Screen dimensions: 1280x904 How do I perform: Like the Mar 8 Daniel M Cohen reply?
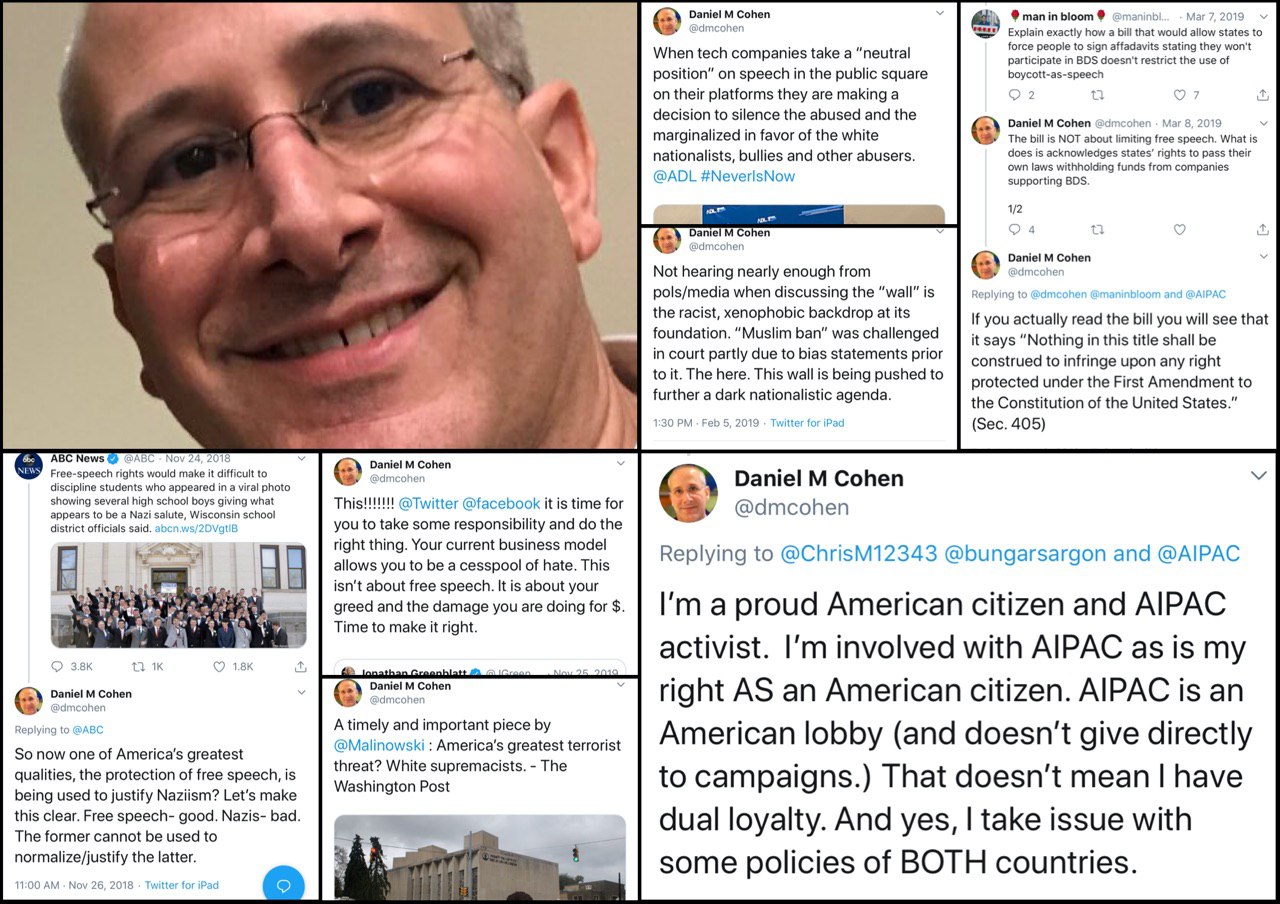1179,229
